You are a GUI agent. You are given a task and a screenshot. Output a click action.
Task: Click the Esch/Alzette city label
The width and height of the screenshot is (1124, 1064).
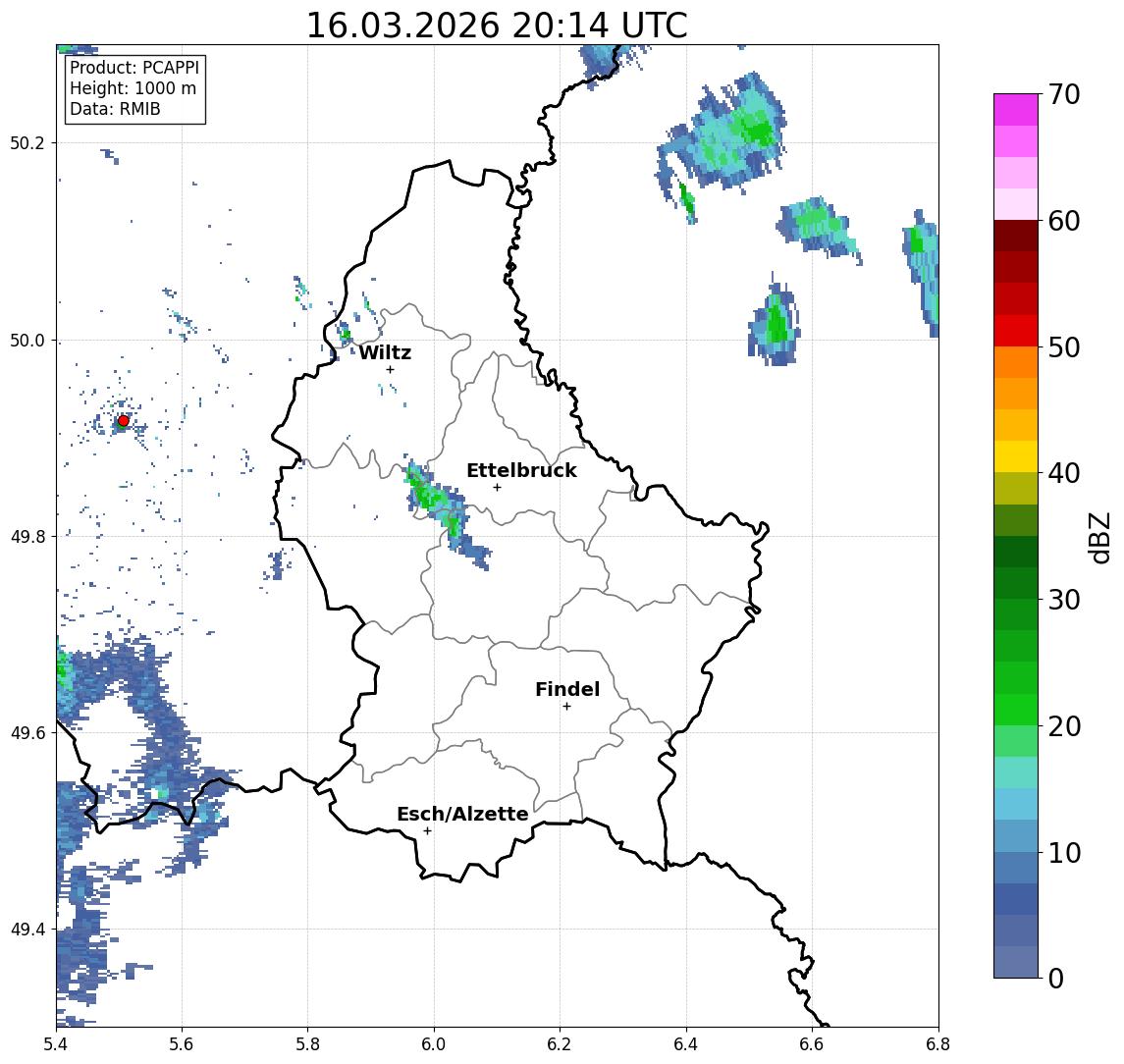coord(462,814)
